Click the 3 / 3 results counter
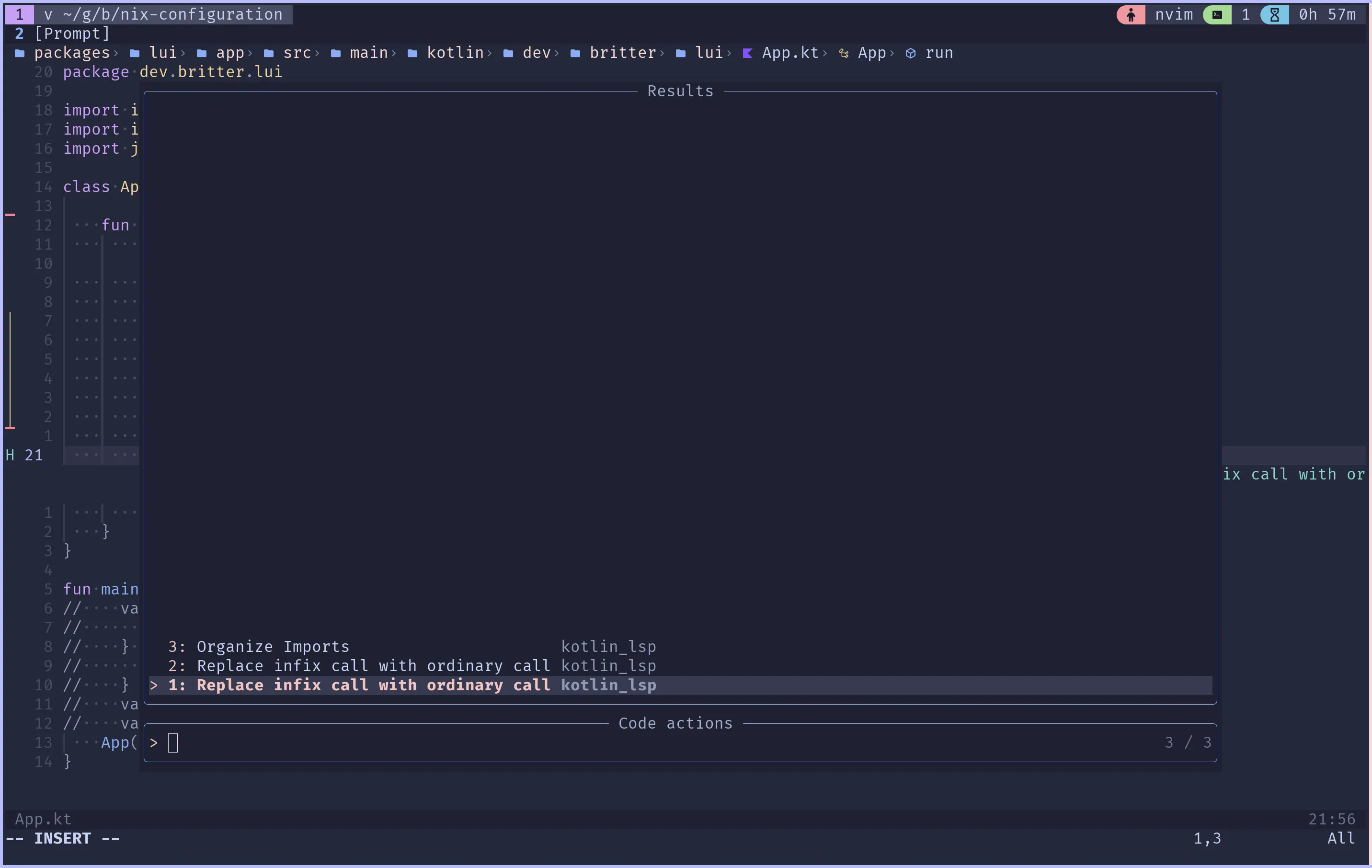This screenshot has width=1372, height=868. pyautogui.click(x=1187, y=742)
